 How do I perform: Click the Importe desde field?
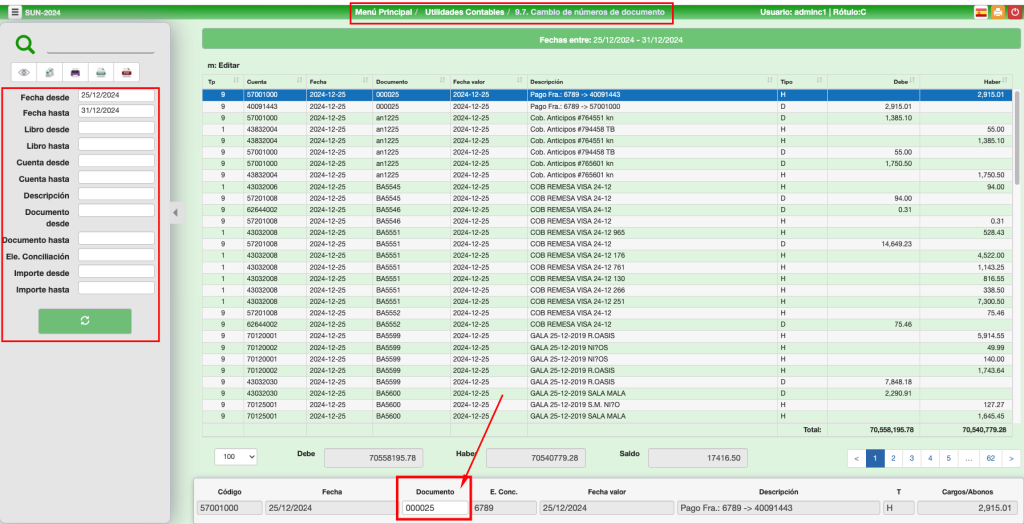pyautogui.click(x=116, y=271)
